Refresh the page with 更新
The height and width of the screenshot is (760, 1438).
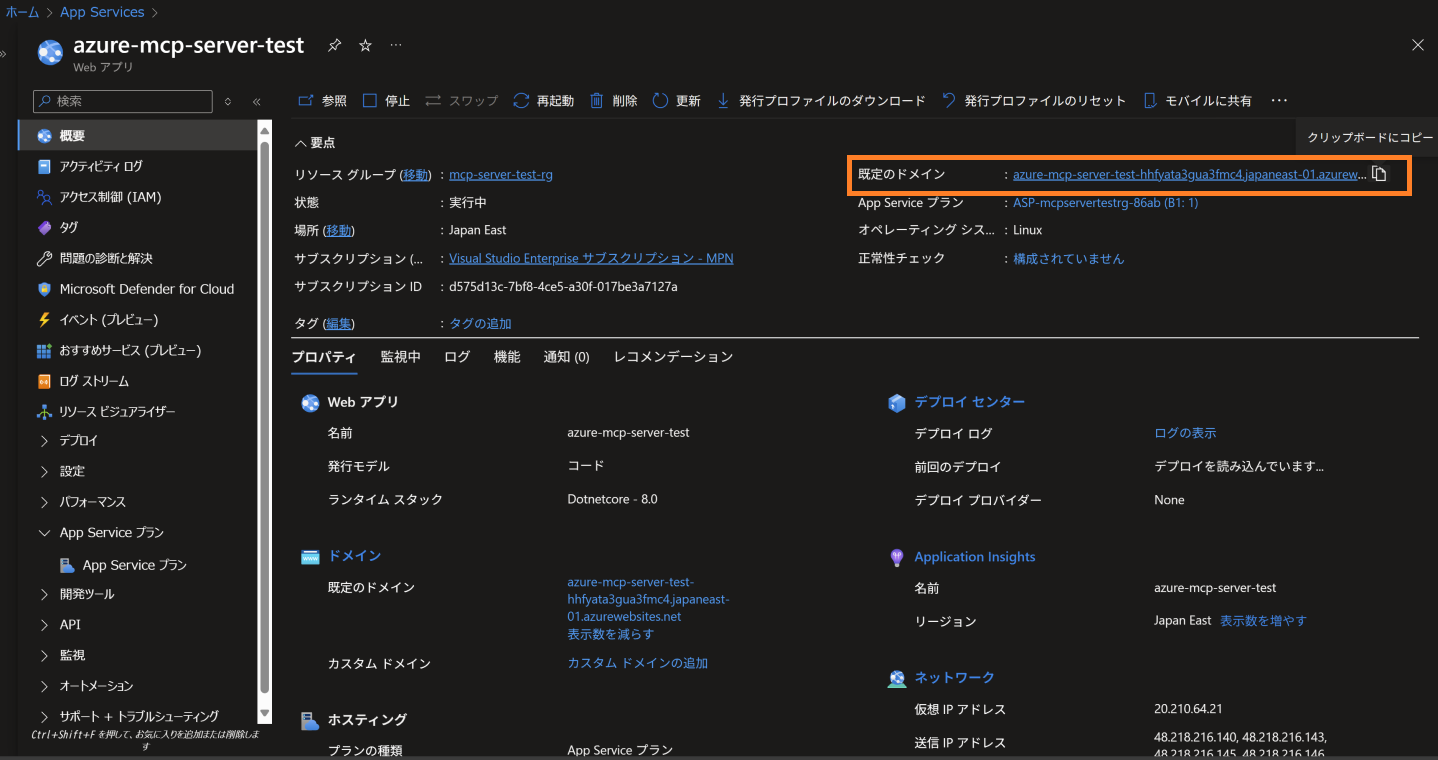[x=676, y=101]
